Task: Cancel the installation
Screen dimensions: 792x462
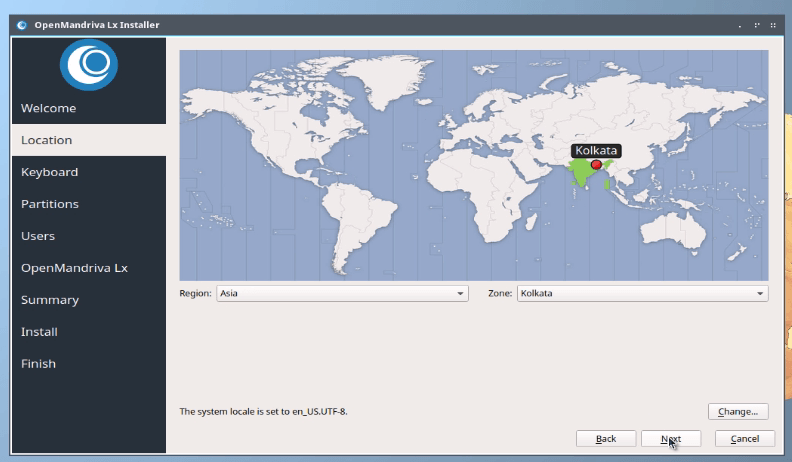Action: click(745, 439)
